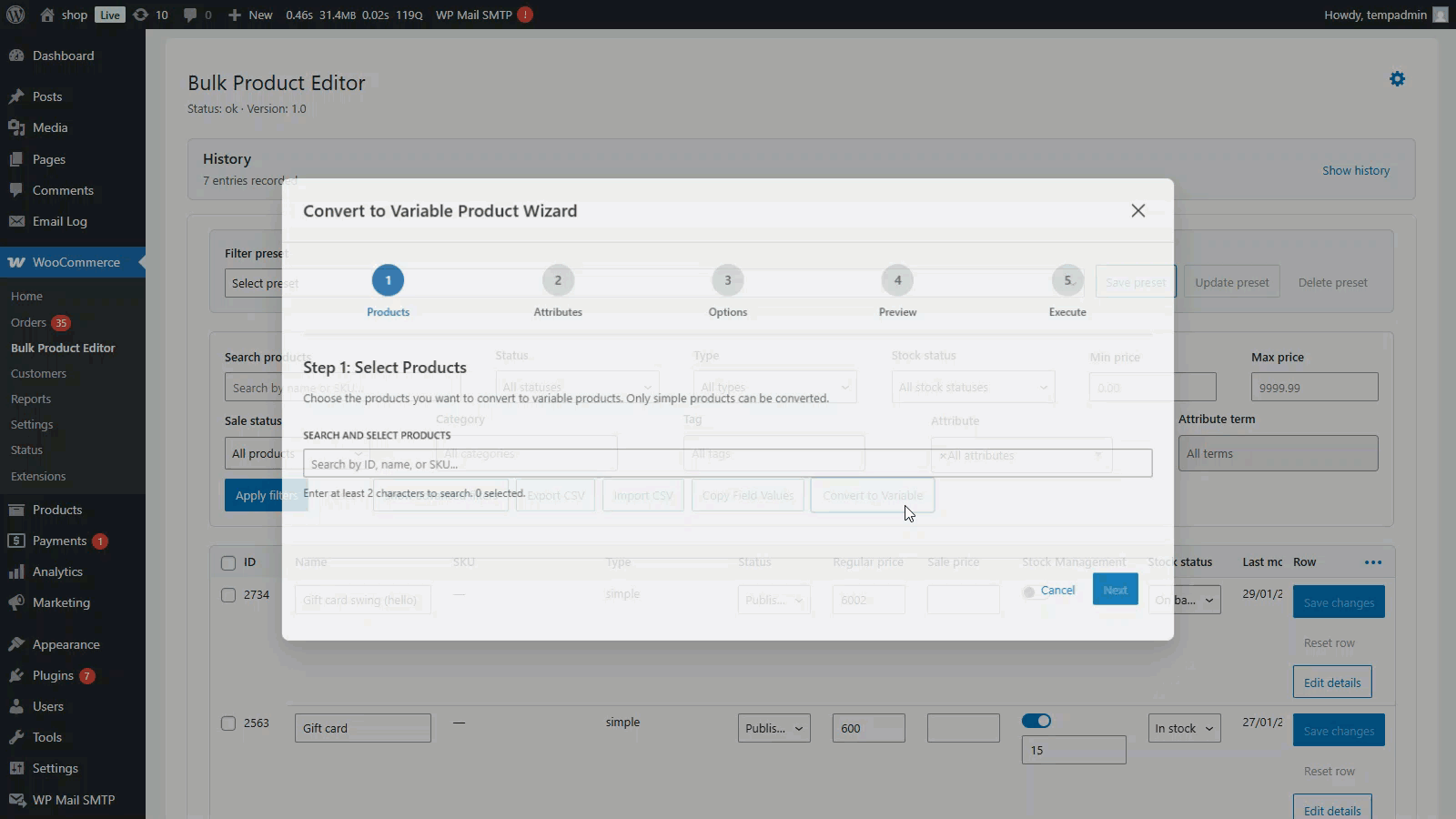1456x819 pixels.
Task: Click the wizard product search field
Action: click(727, 464)
